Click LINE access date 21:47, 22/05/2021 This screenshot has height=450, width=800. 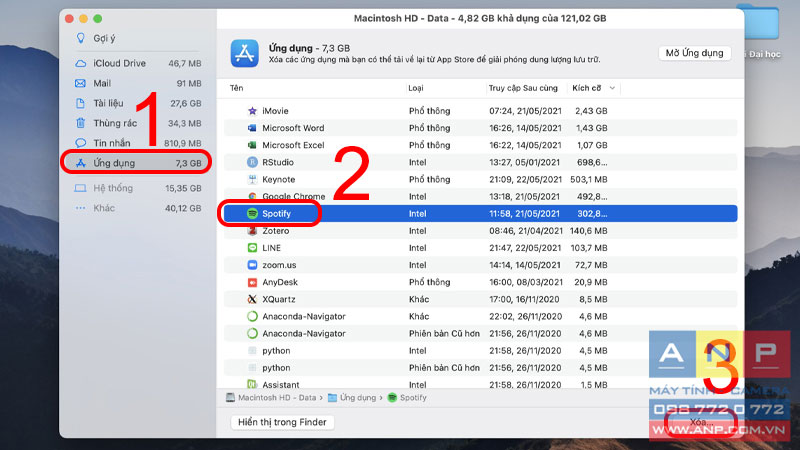pos(525,248)
